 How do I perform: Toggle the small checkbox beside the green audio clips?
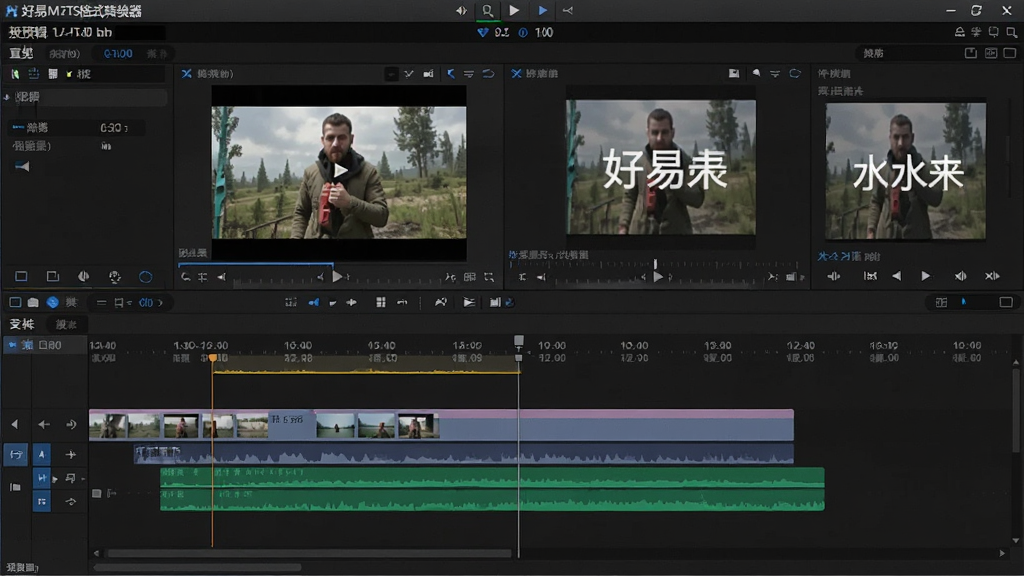[x=97, y=494]
